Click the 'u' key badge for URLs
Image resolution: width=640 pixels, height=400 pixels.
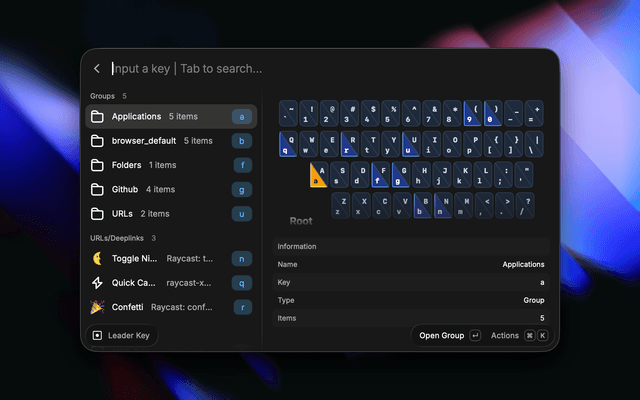(x=242, y=214)
